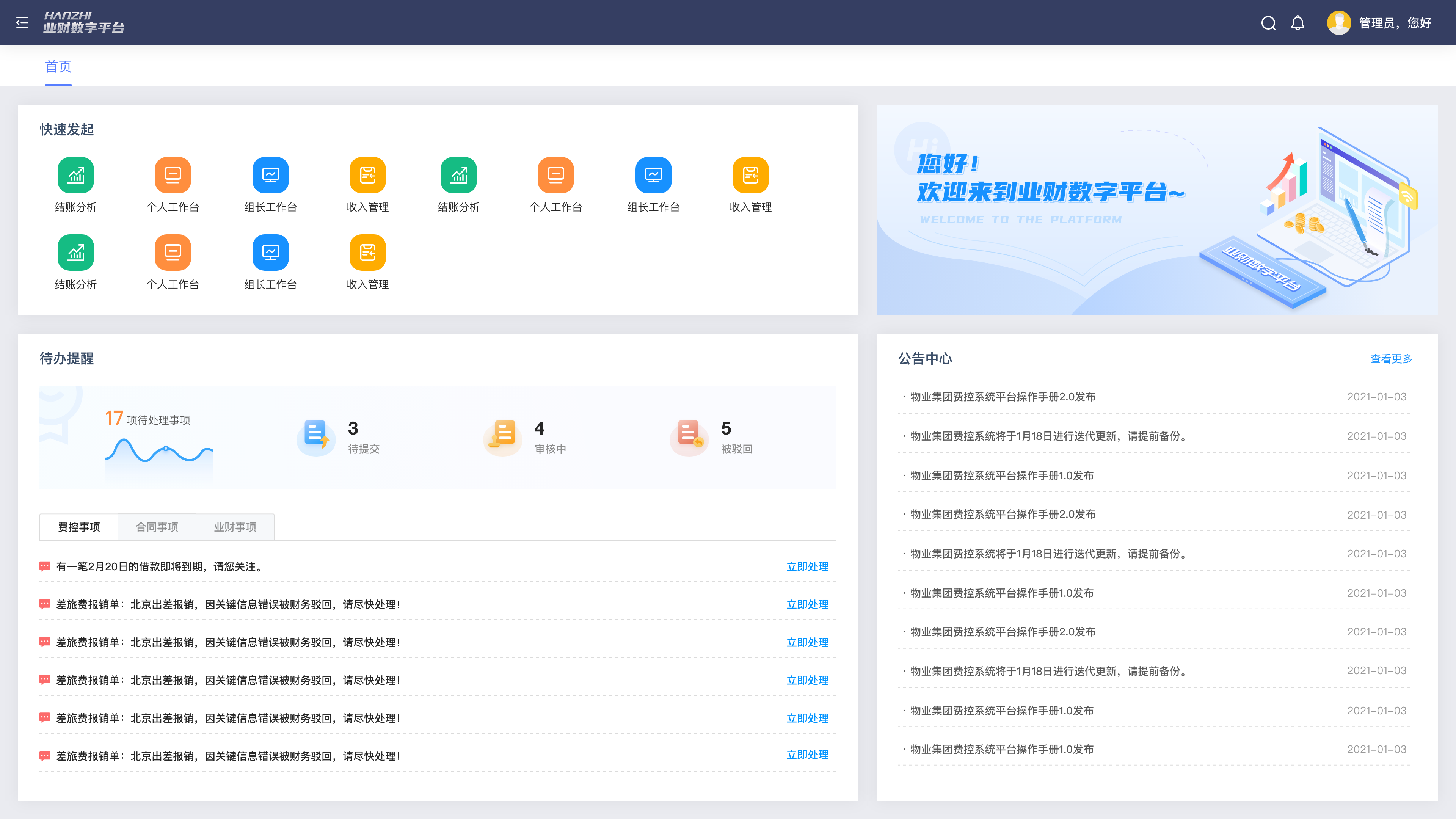Click 查看更多 in the announcement center
Viewport: 1456px width, 819px height.
[1391, 359]
